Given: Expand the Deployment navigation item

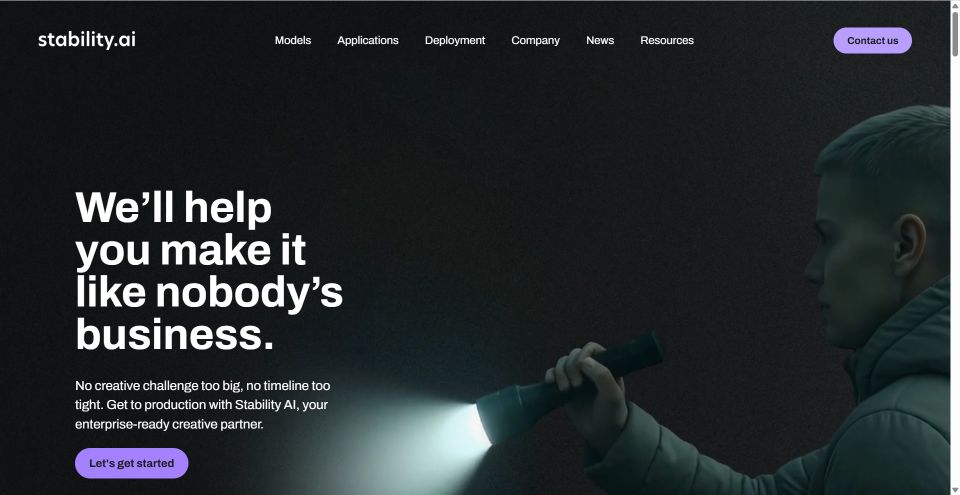Looking at the screenshot, I should 455,40.
